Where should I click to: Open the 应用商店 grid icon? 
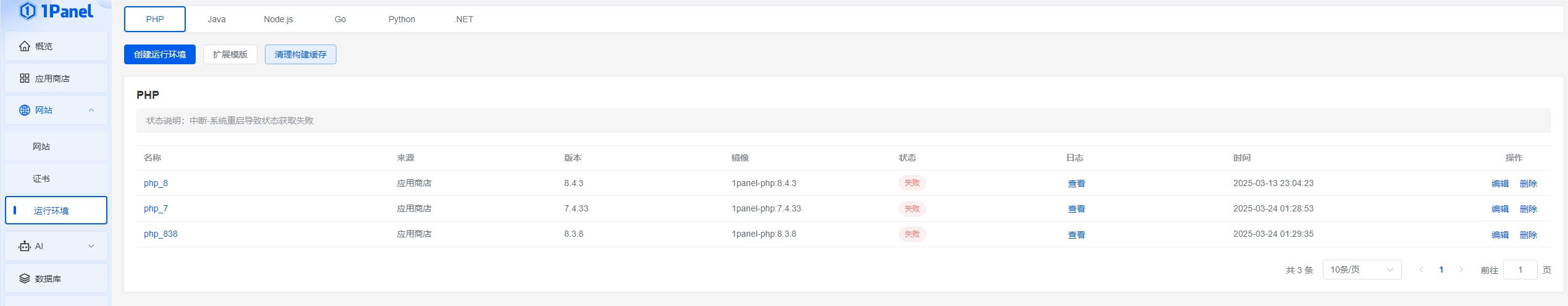(x=25, y=79)
